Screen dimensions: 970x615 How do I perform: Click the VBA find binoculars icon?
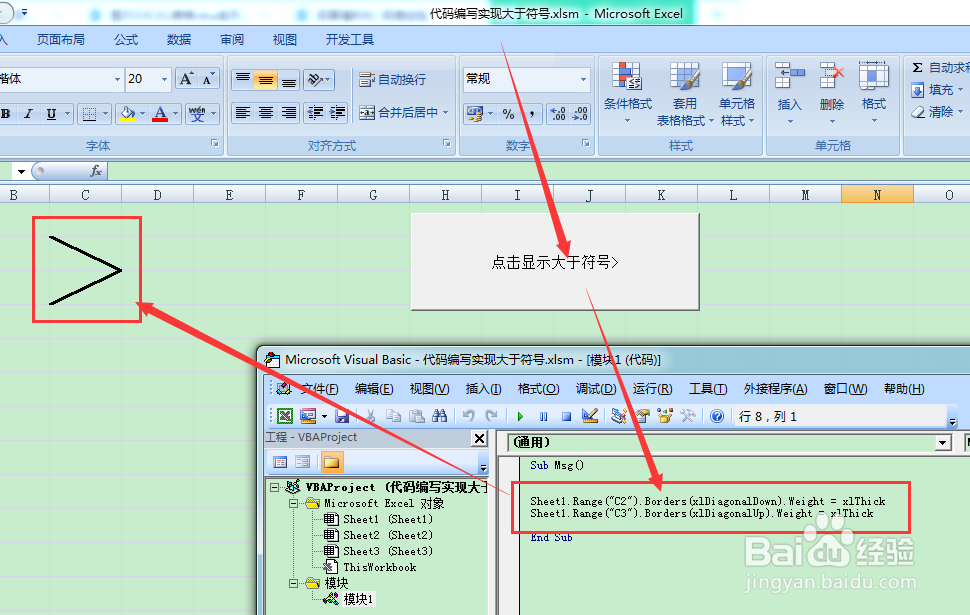[x=439, y=416]
